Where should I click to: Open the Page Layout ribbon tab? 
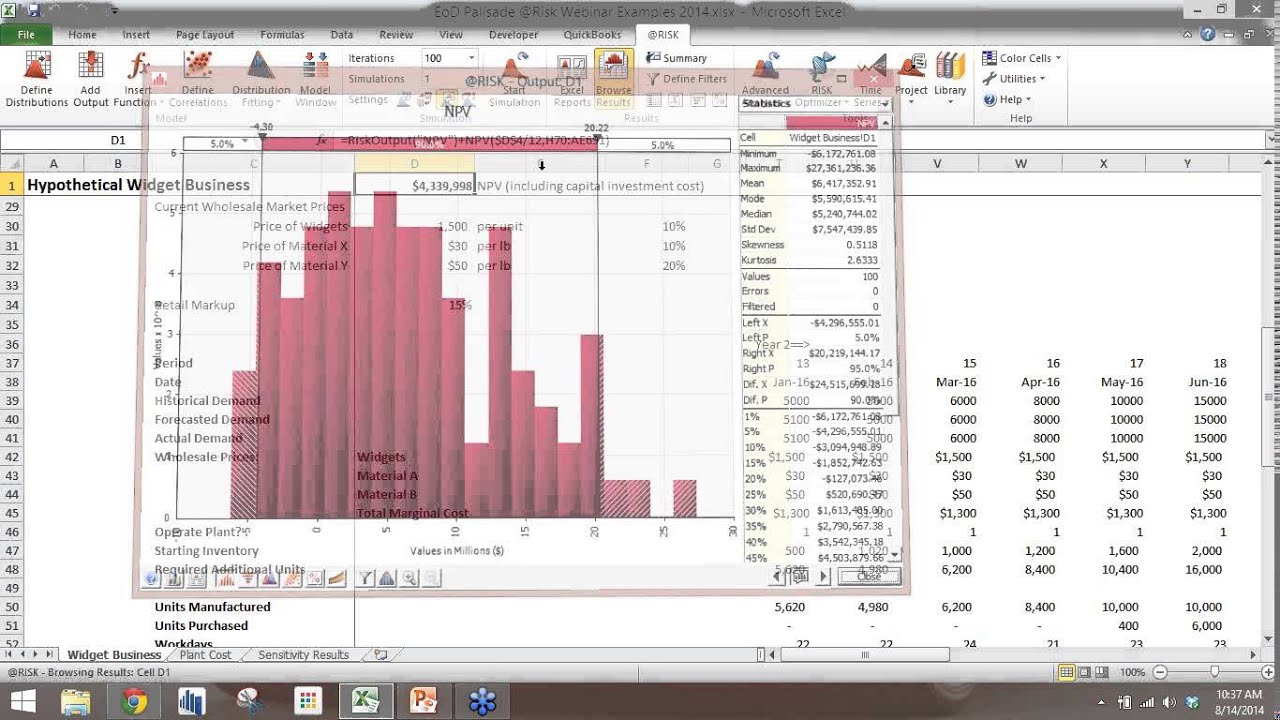(x=205, y=34)
